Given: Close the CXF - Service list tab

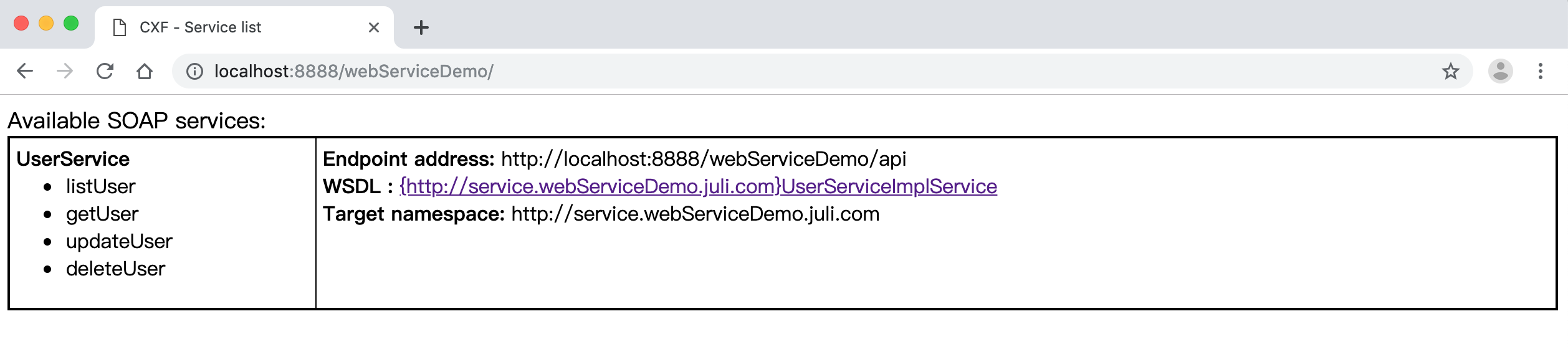Looking at the screenshot, I should (374, 27).
